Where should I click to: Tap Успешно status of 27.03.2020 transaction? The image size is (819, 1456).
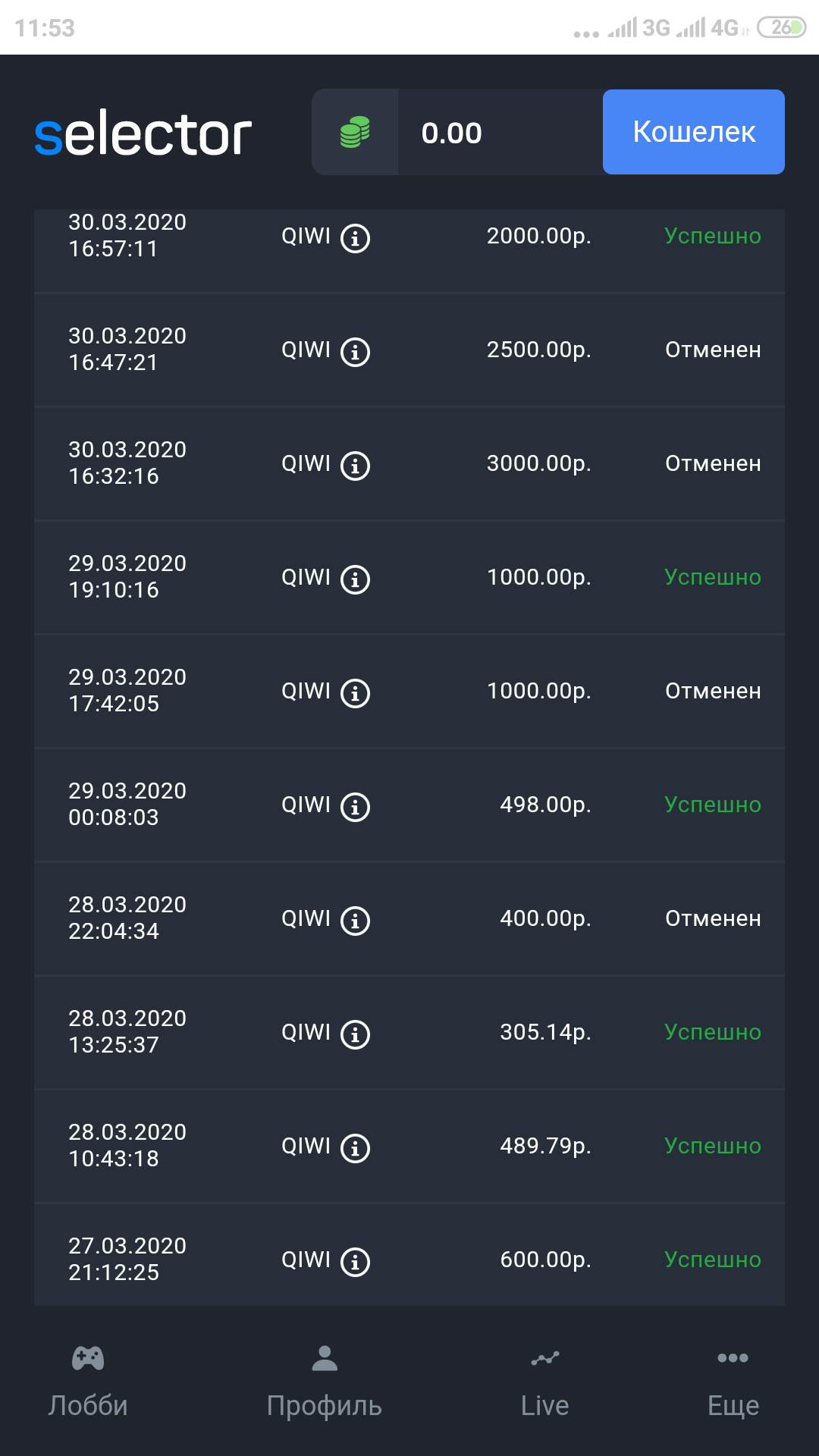click(712, 1260)
